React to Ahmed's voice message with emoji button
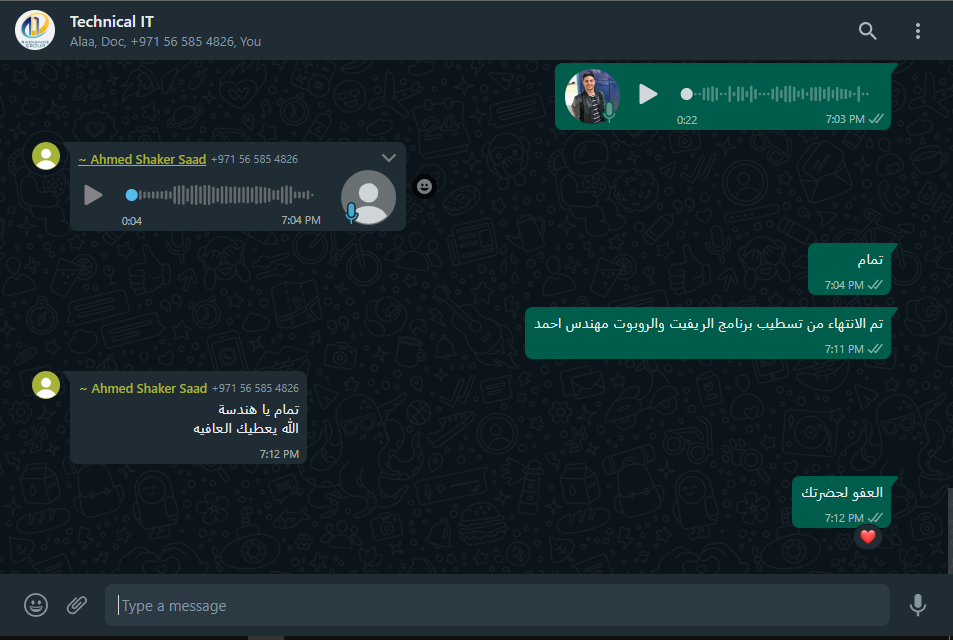Viewport: 953px width, 640px height. (x=424, y=187)
